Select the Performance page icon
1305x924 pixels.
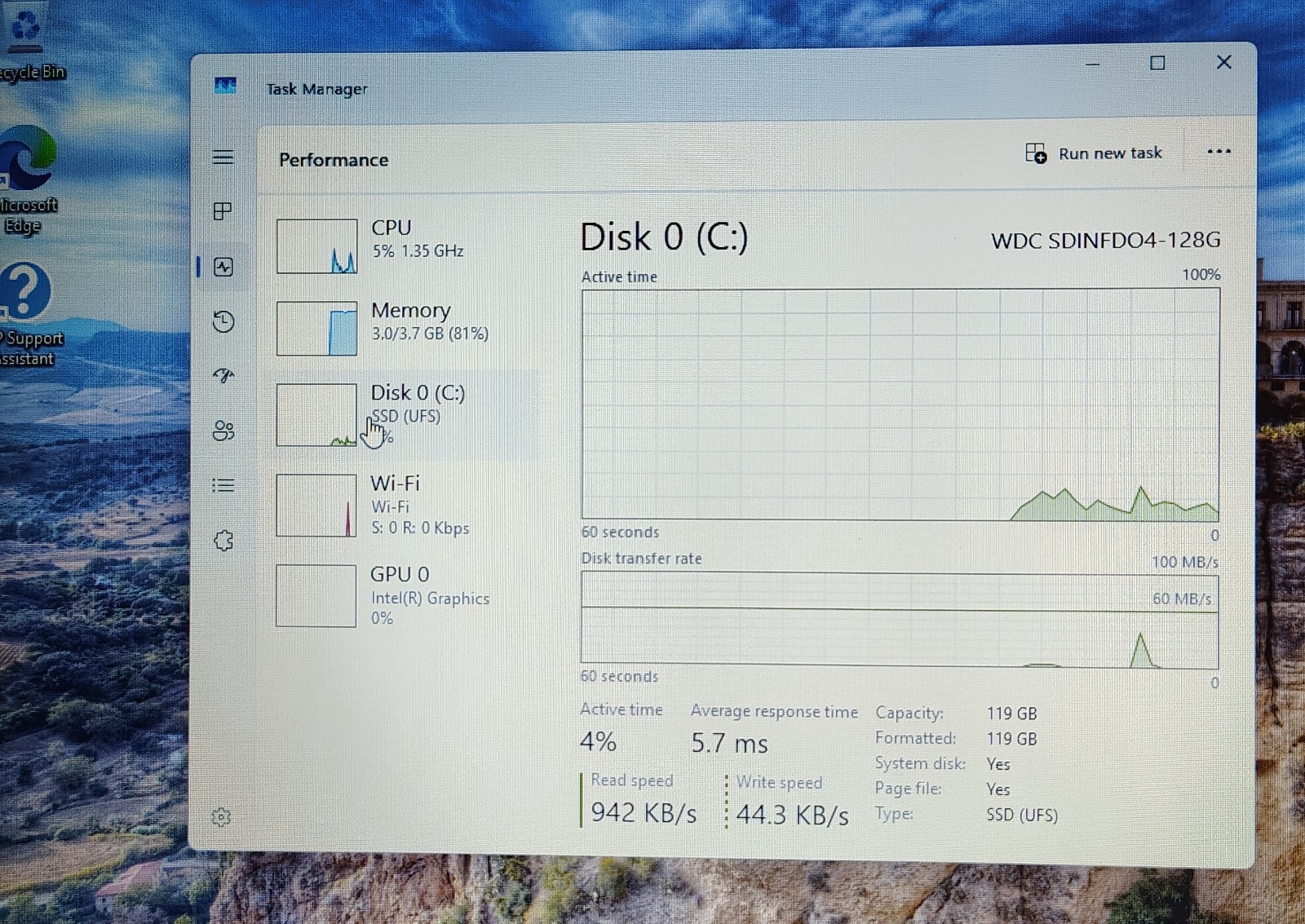pos(223,267)
